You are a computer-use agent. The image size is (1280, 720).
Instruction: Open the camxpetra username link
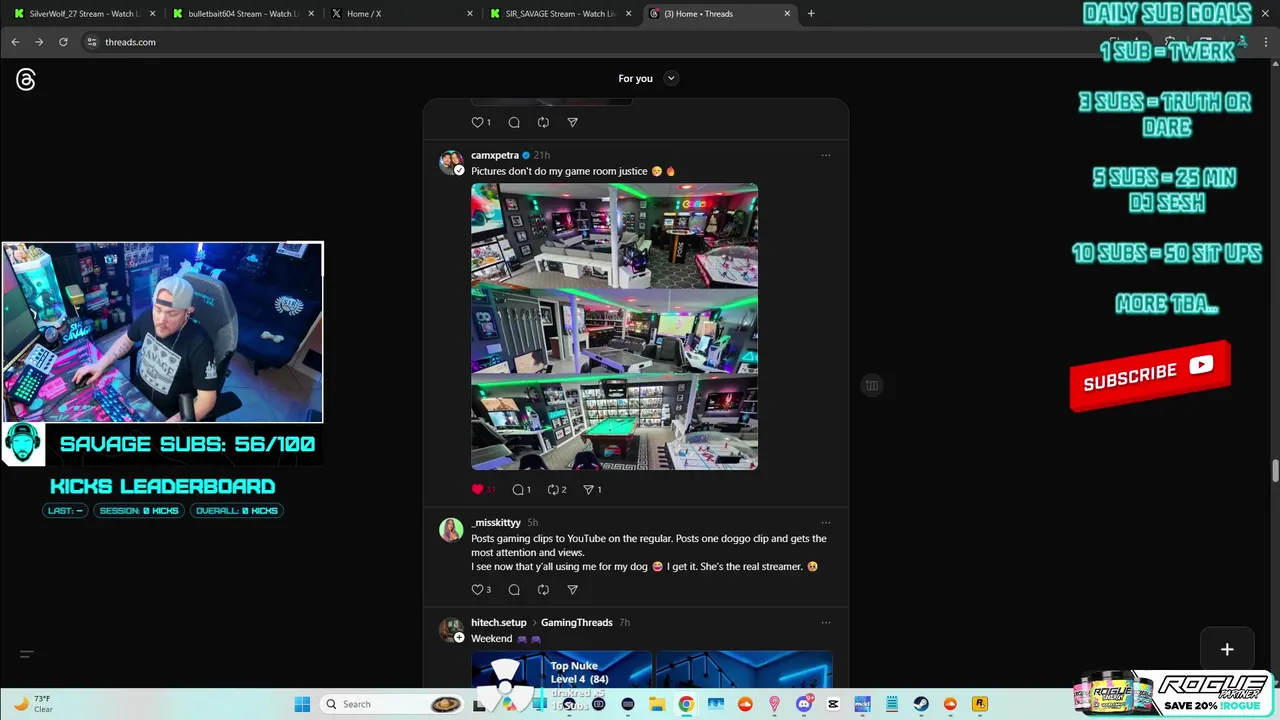pos(495,155)
